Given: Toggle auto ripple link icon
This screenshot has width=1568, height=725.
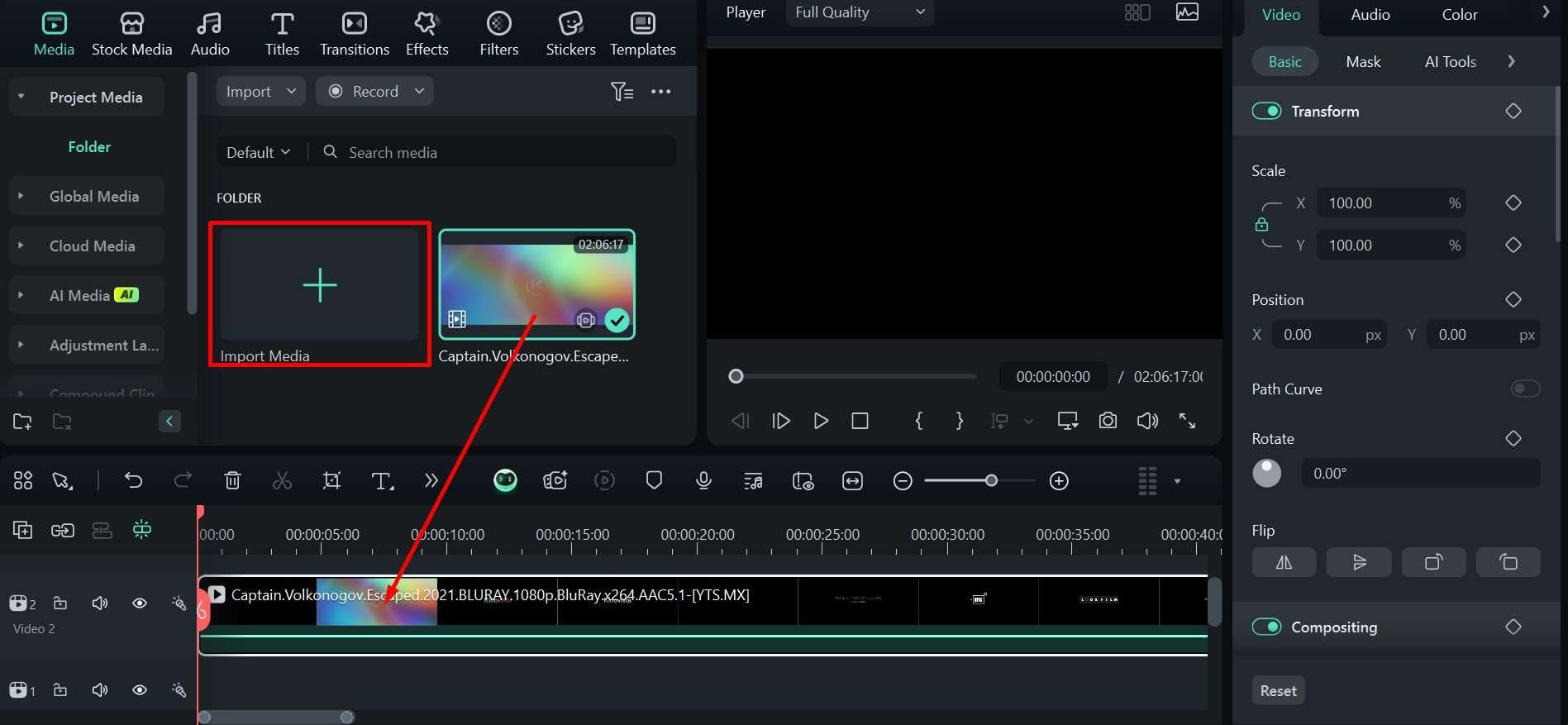Looking at the screenshot, I should click(63, 530).
